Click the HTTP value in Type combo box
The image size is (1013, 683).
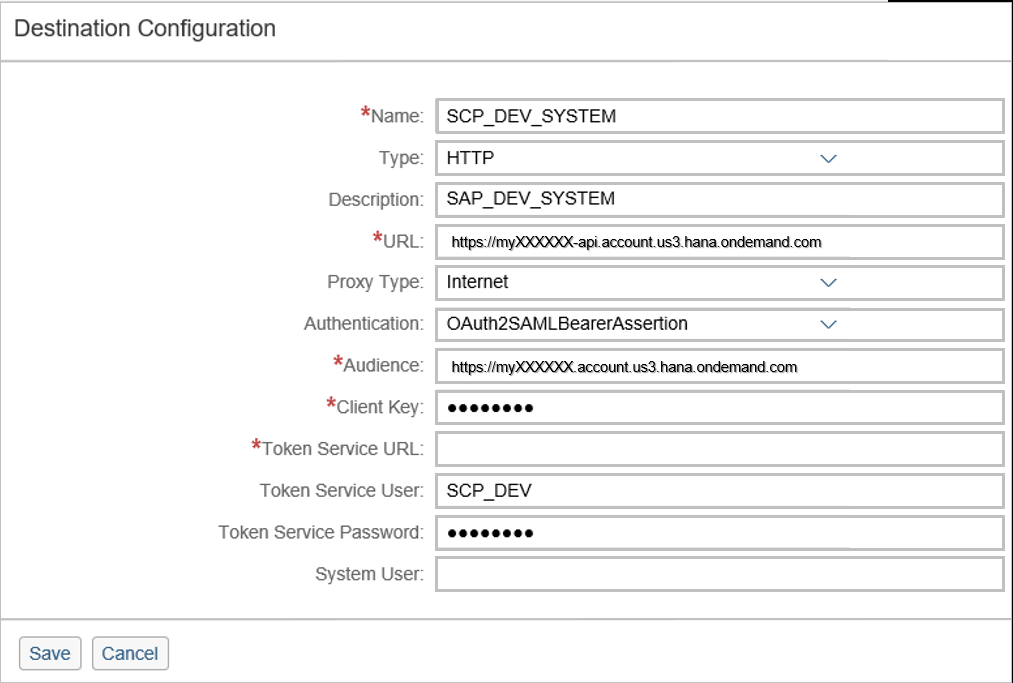[x=470, y=158]
